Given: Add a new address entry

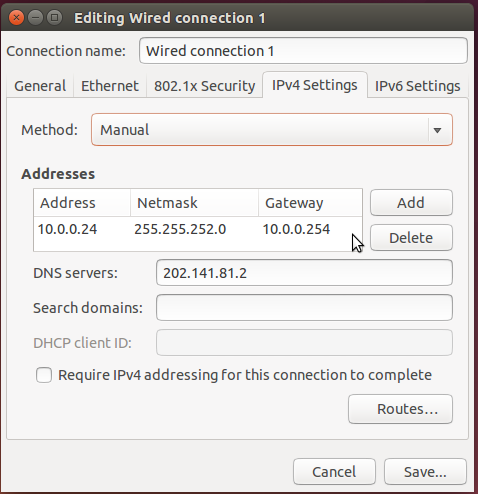Looking at the screenshot, I should (411, 203).
